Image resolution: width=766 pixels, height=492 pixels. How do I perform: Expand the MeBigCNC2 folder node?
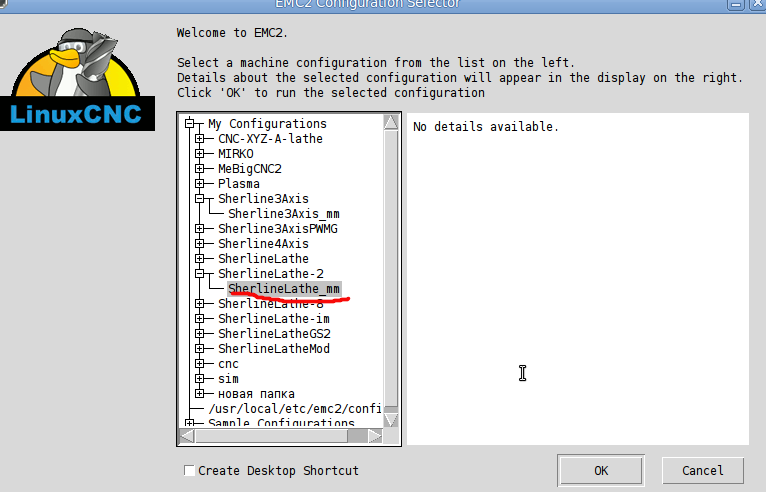(x=199, y=169)
